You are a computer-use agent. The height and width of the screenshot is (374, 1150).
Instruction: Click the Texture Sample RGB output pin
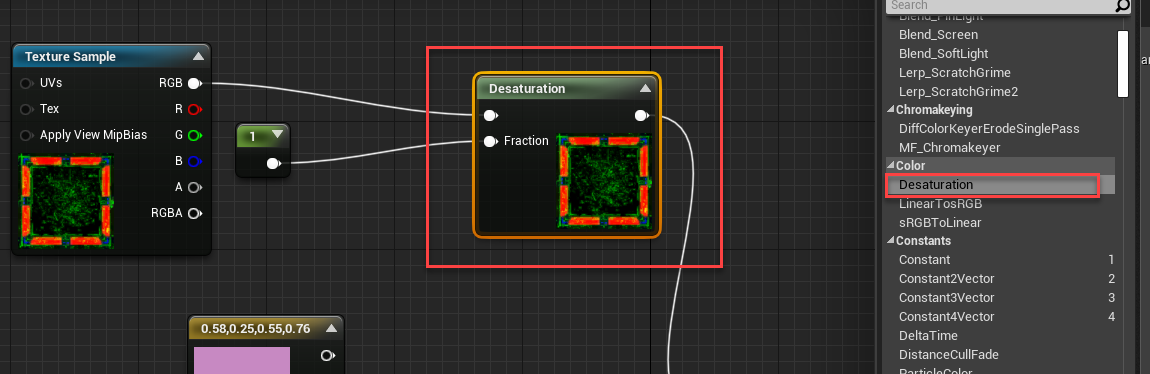tap(194, 84)
